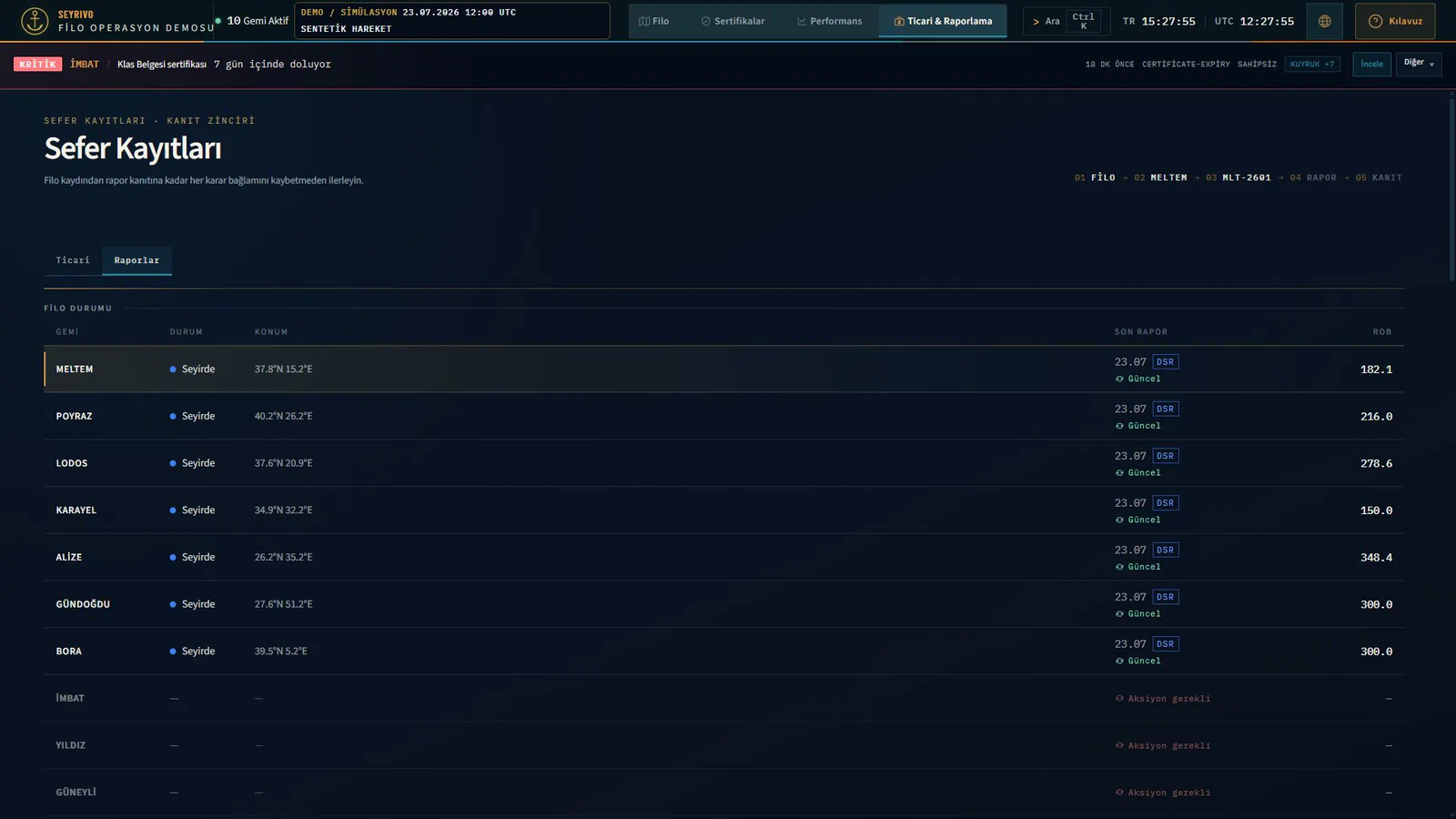
Task: Click the Seyrivo anchor logo
Action: (x=35, y=21)
